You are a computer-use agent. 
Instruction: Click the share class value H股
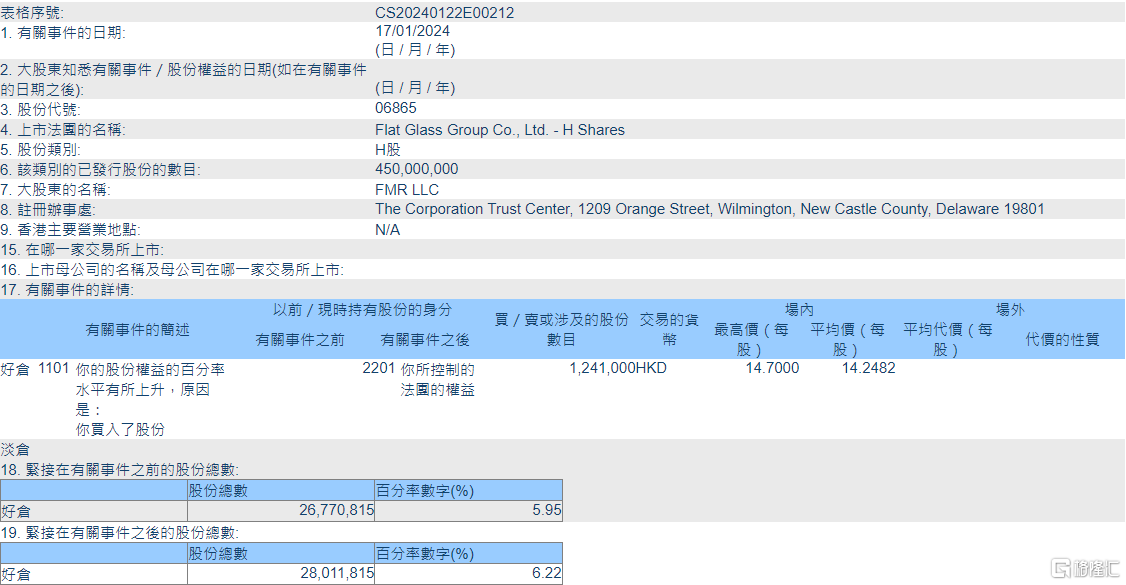tap(388, 149)
